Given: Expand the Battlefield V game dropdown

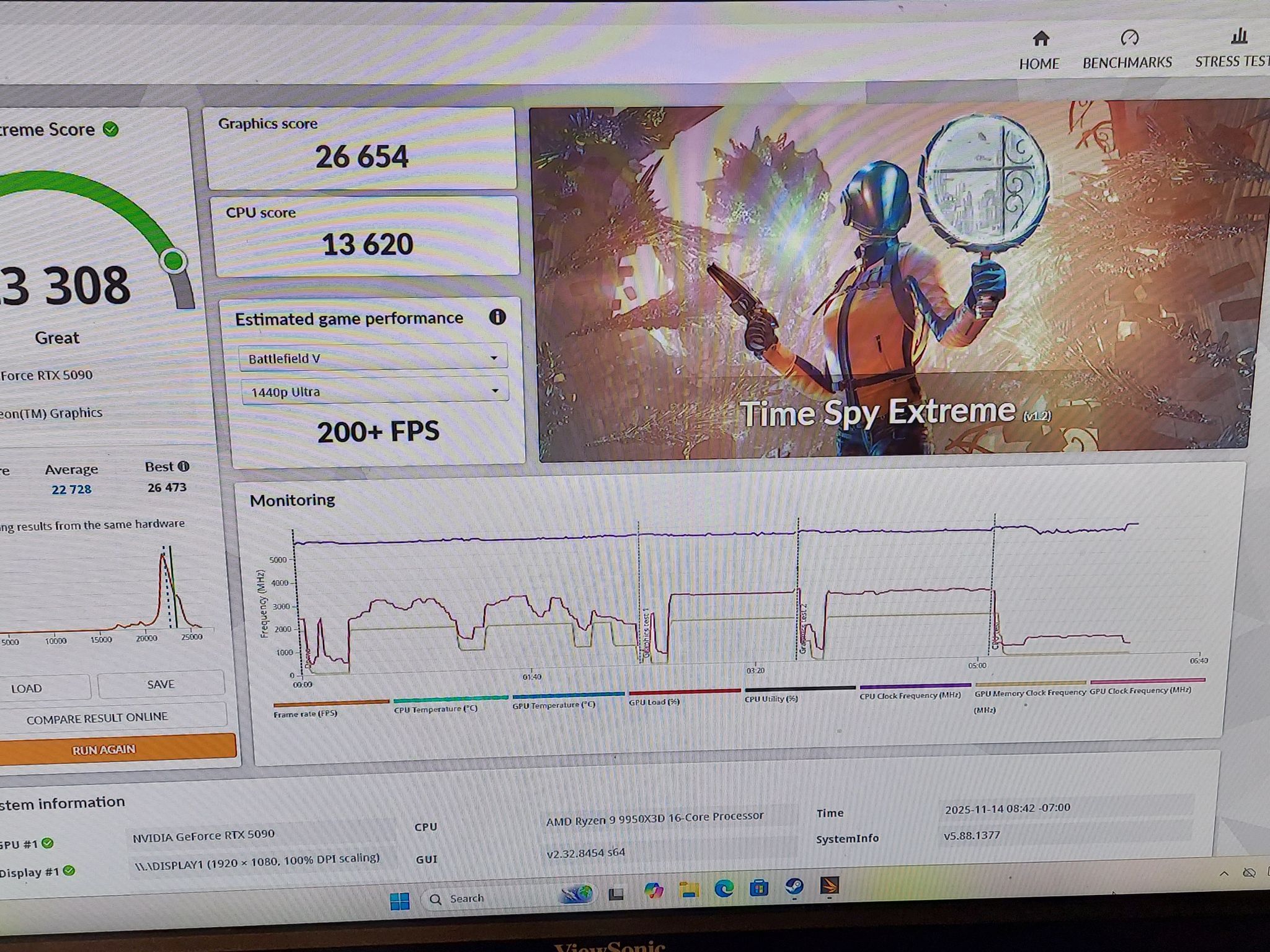Looking at the screenshot, I should tap(373, 358).
